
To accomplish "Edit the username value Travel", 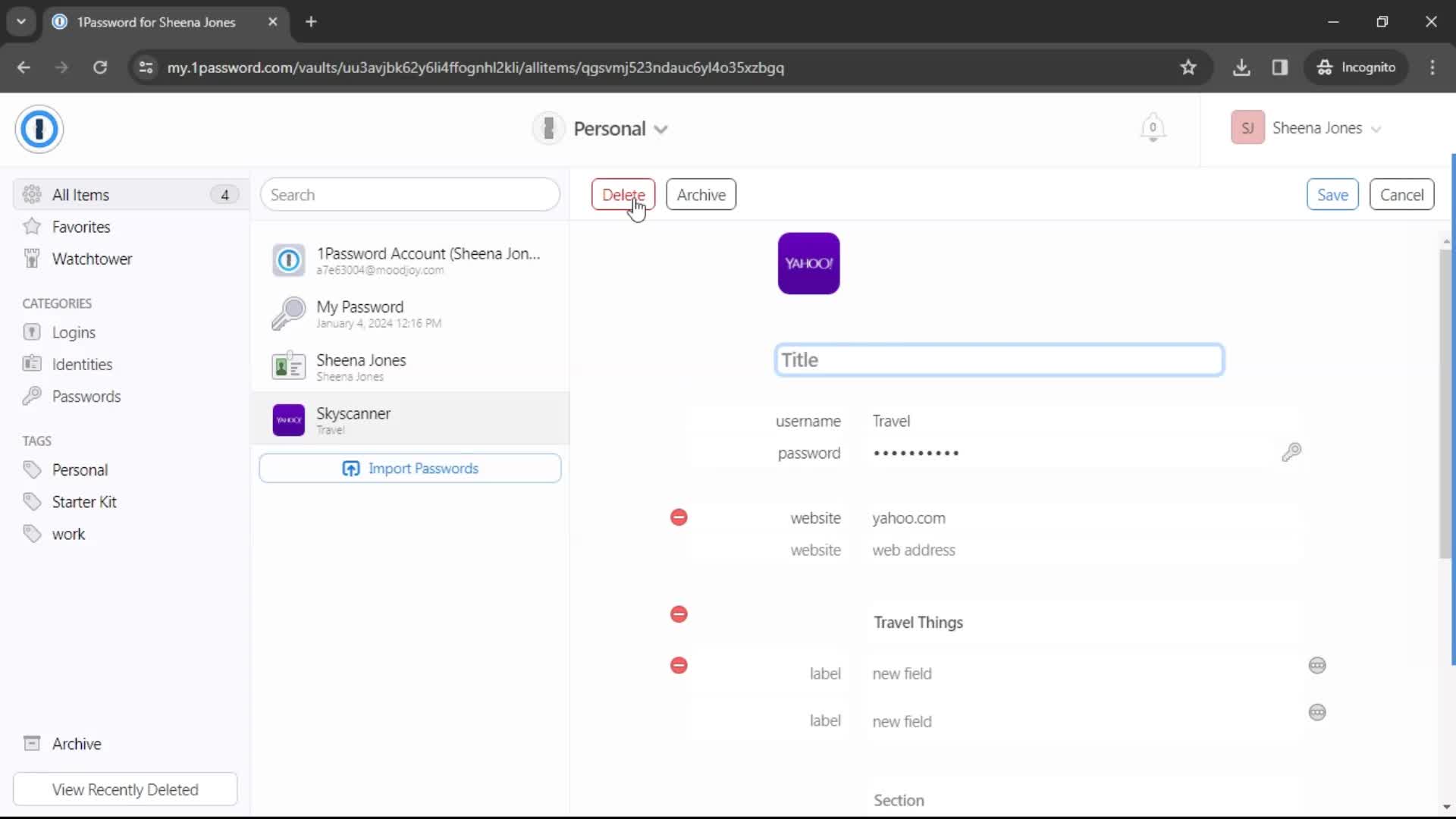I will click(x=891, y=421).
